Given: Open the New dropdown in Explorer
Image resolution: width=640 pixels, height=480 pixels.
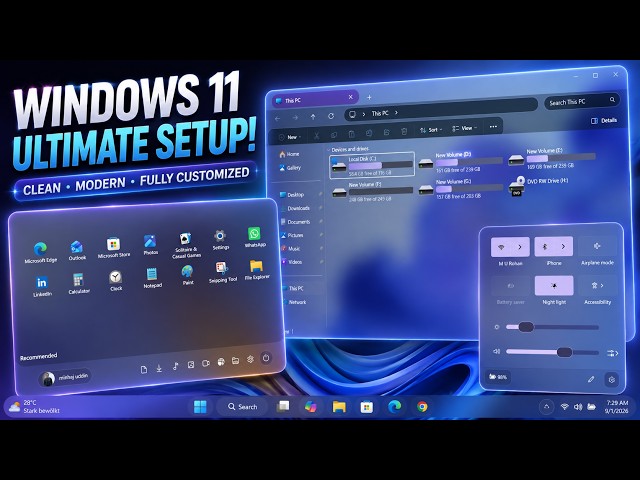Looking at the screenshot, I should pos(290,137).
